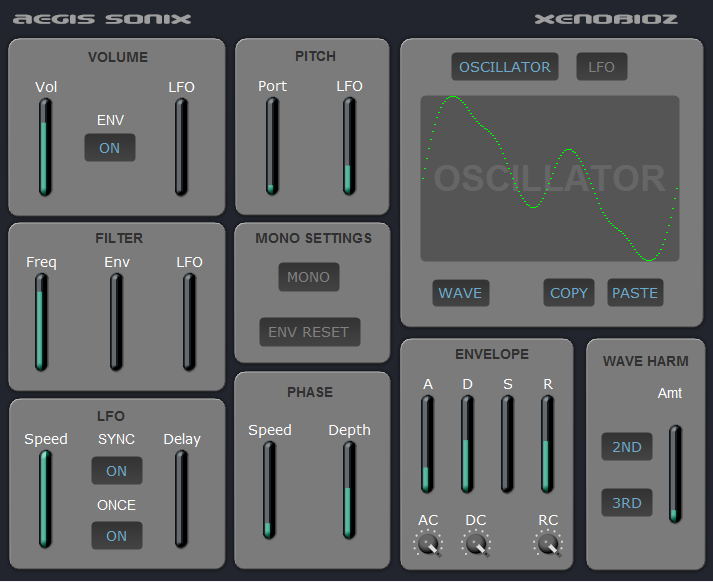Toggle 2ND wave harmonic button
The height and width of the screenshot is (582, 713).
627,447
